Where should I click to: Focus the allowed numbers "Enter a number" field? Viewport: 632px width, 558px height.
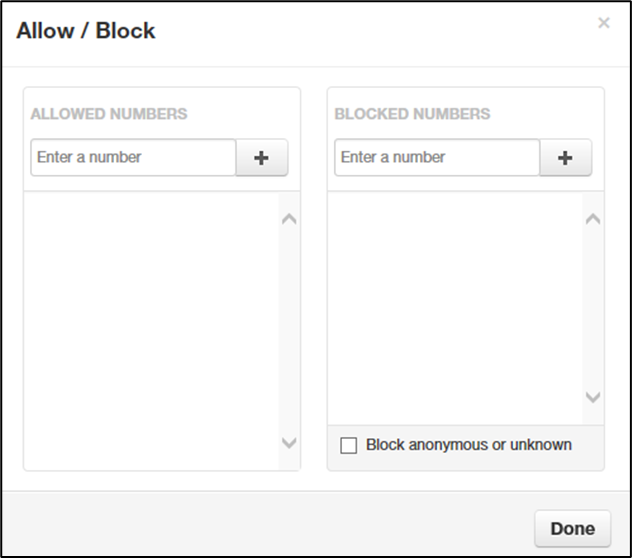[x=133, y=158]
